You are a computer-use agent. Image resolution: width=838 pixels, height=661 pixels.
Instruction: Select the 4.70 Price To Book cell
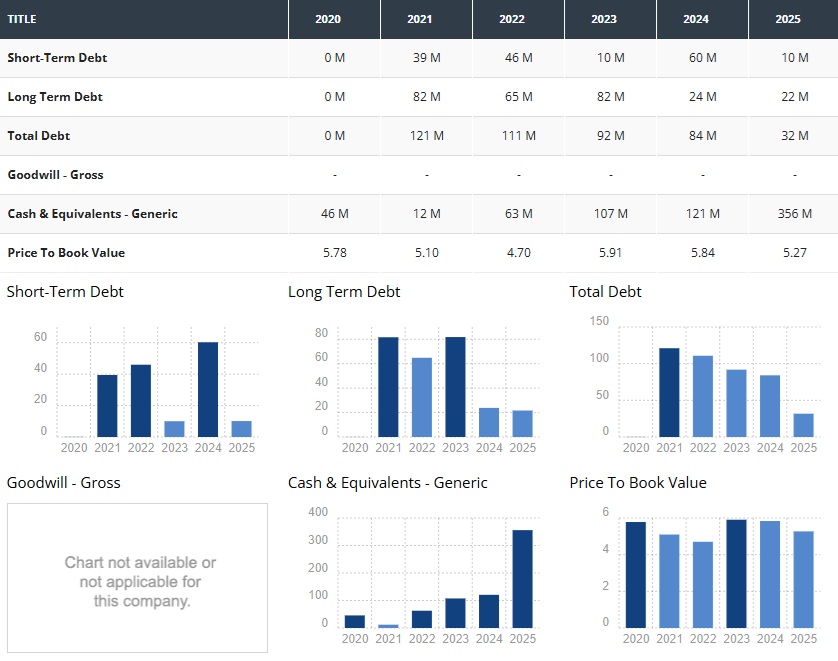(x=518, y=253)
